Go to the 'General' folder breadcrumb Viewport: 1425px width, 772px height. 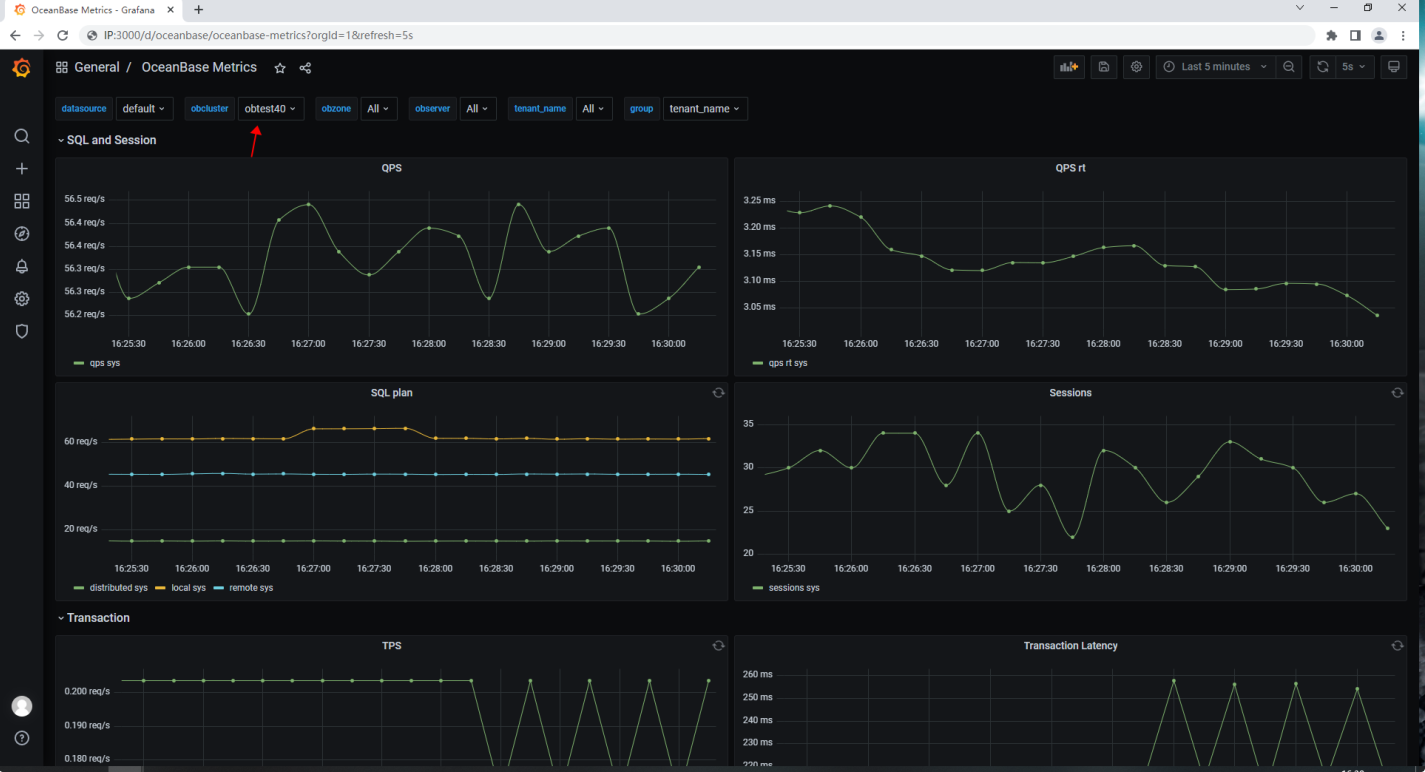(x=97, y=68)
